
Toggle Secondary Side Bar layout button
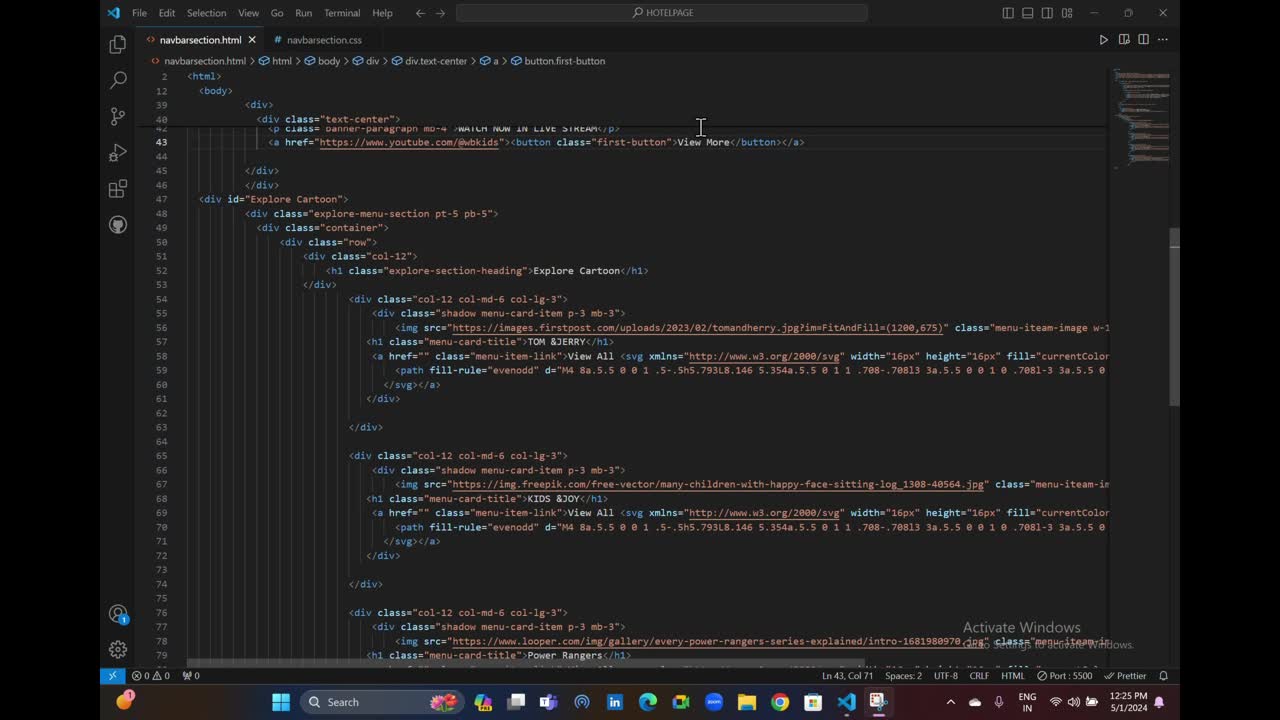coord(1047,13)
